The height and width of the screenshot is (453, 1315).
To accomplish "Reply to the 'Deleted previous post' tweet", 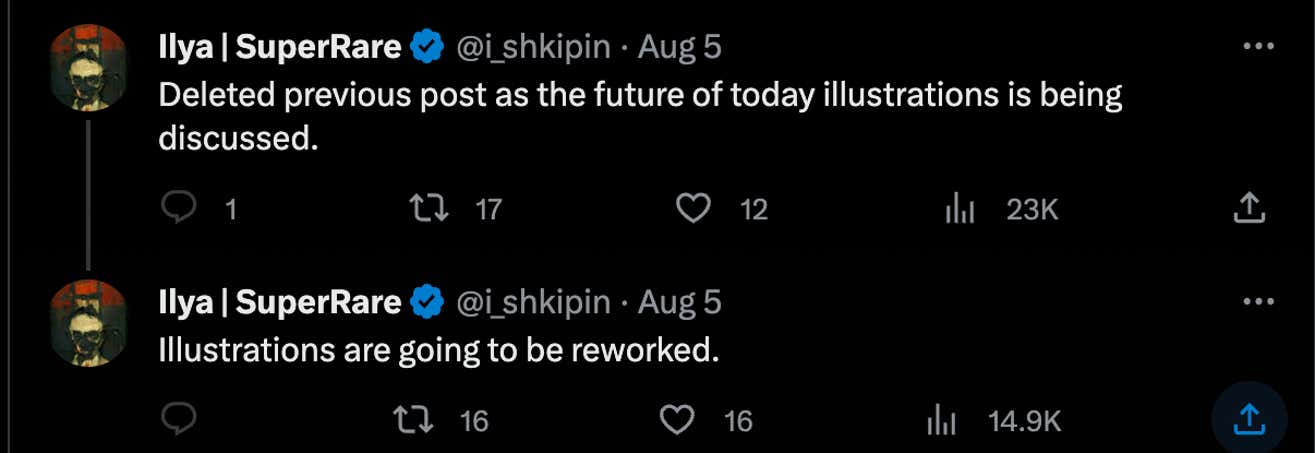I will coord(178,208).
